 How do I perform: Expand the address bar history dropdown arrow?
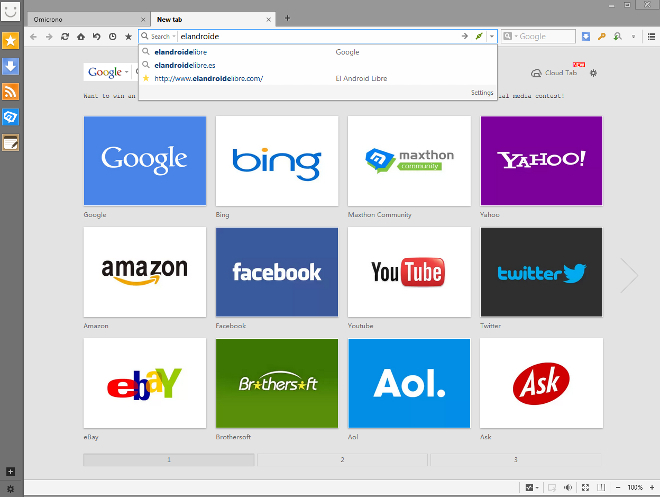(492, 36)
